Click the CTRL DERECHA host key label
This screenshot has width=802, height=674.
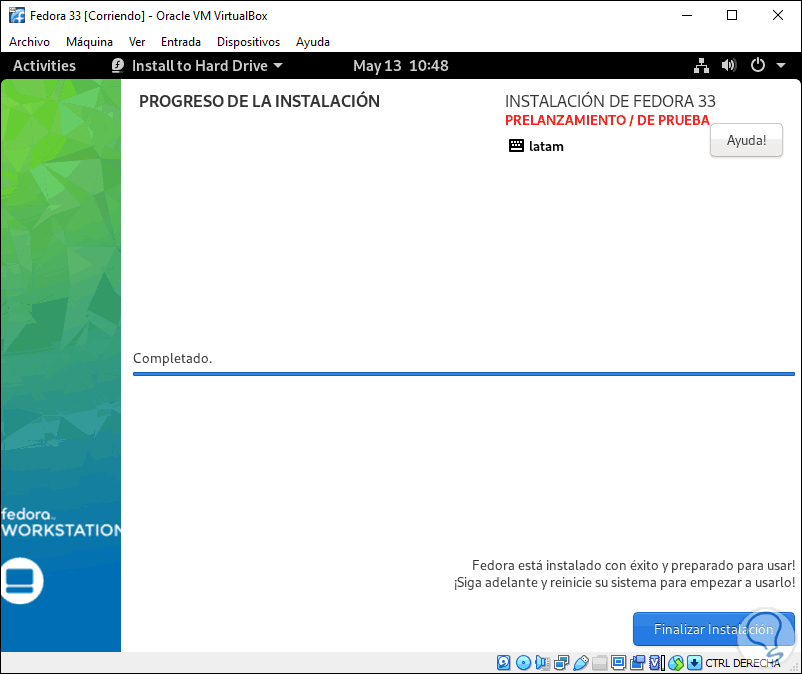coord(743,663)
